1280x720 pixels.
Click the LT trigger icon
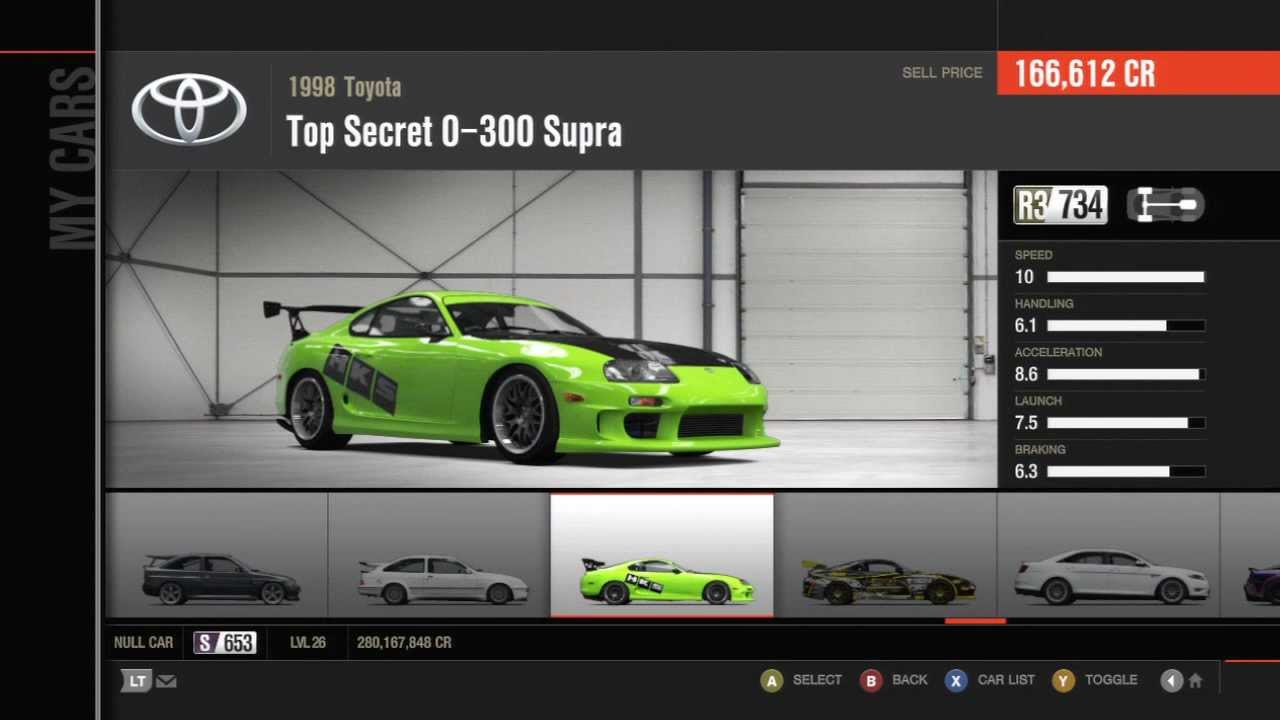[x=136, y=681]
